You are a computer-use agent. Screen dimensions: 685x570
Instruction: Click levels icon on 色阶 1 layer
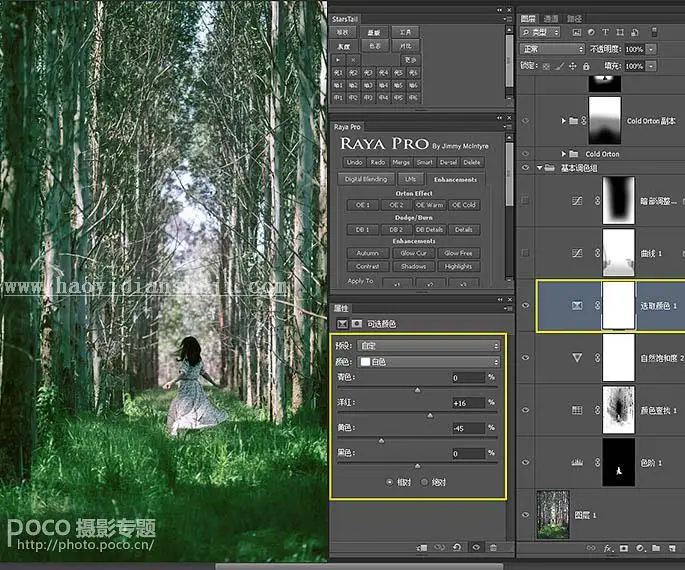point(577,463)
